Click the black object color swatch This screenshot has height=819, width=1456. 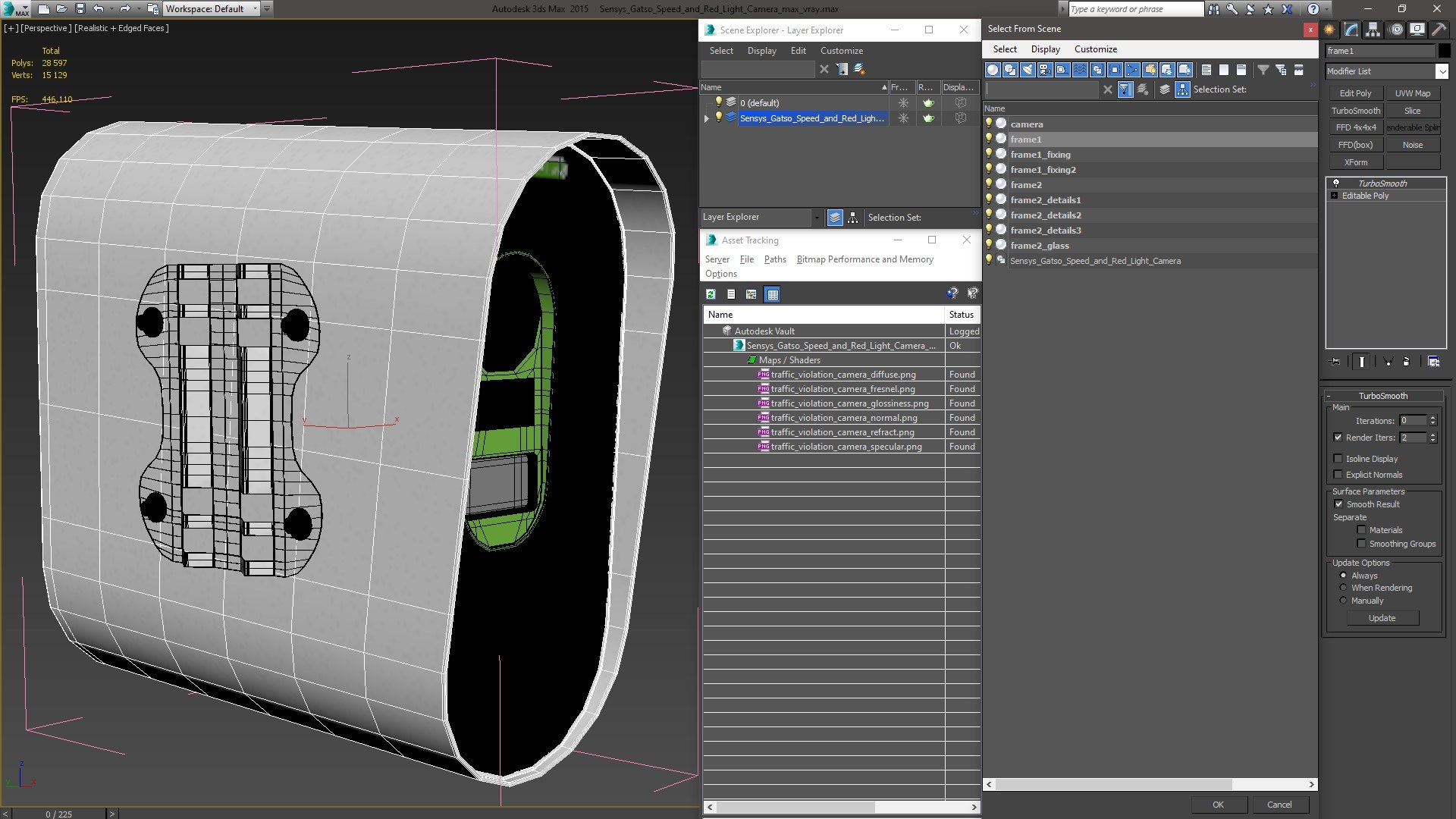point(1445,51)
